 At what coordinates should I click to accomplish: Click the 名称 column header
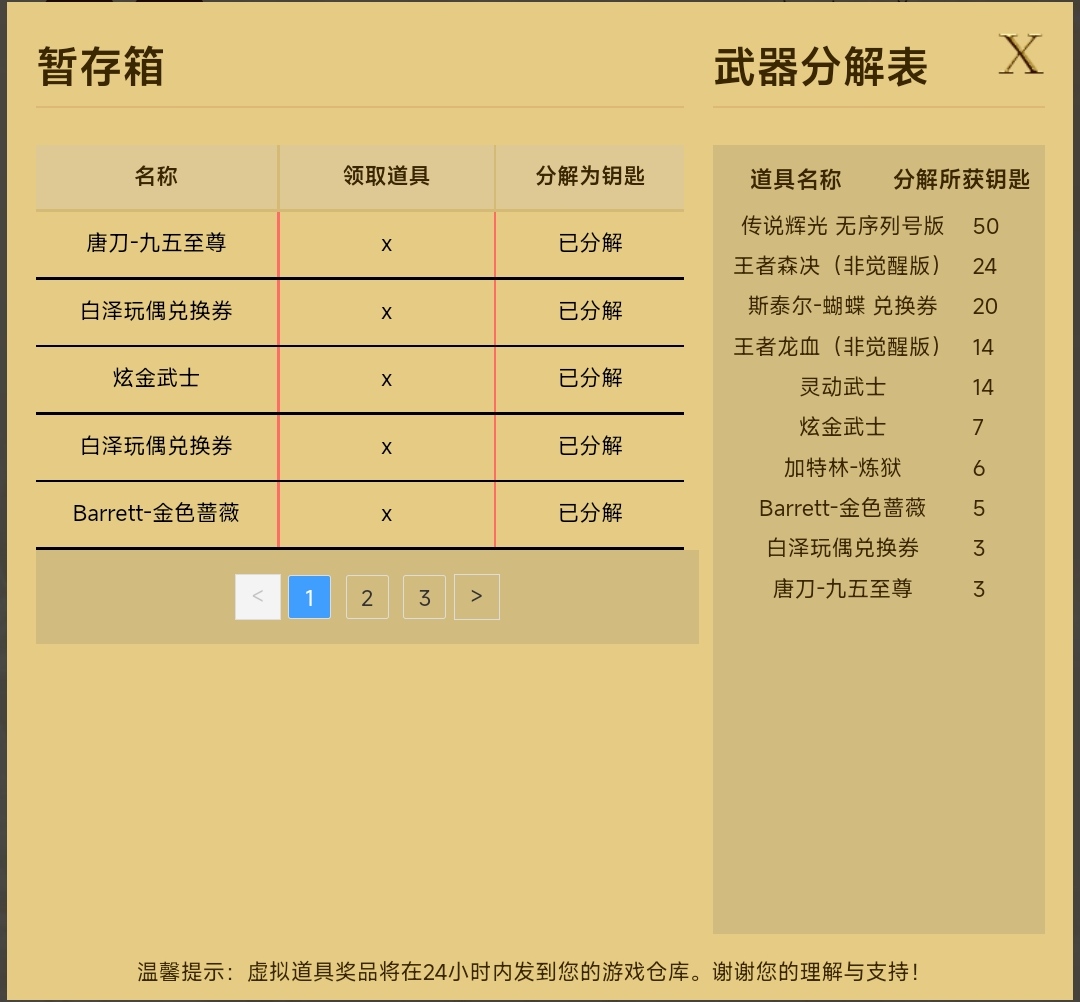pos(156,176)
